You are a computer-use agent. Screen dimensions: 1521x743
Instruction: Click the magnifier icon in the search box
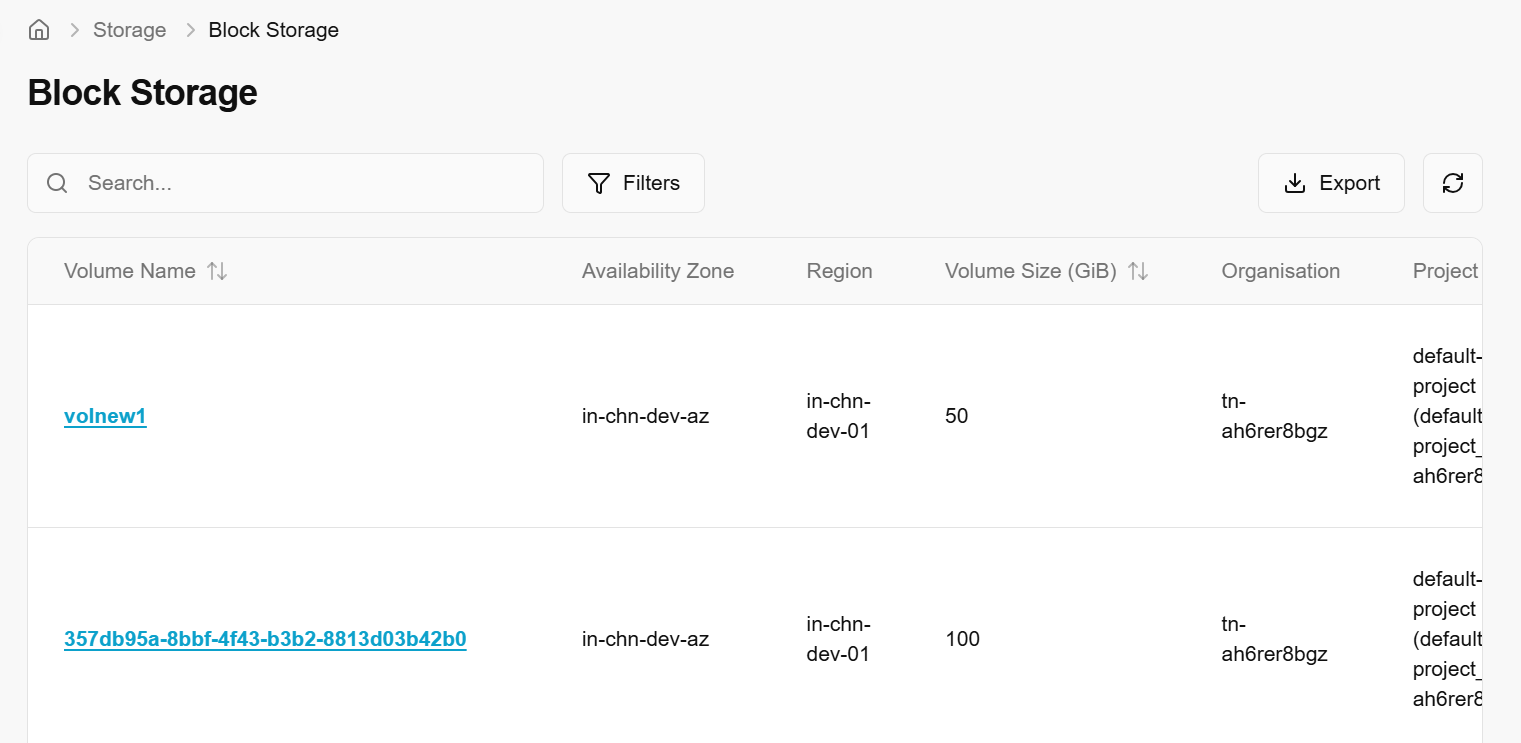coord(57,183)
